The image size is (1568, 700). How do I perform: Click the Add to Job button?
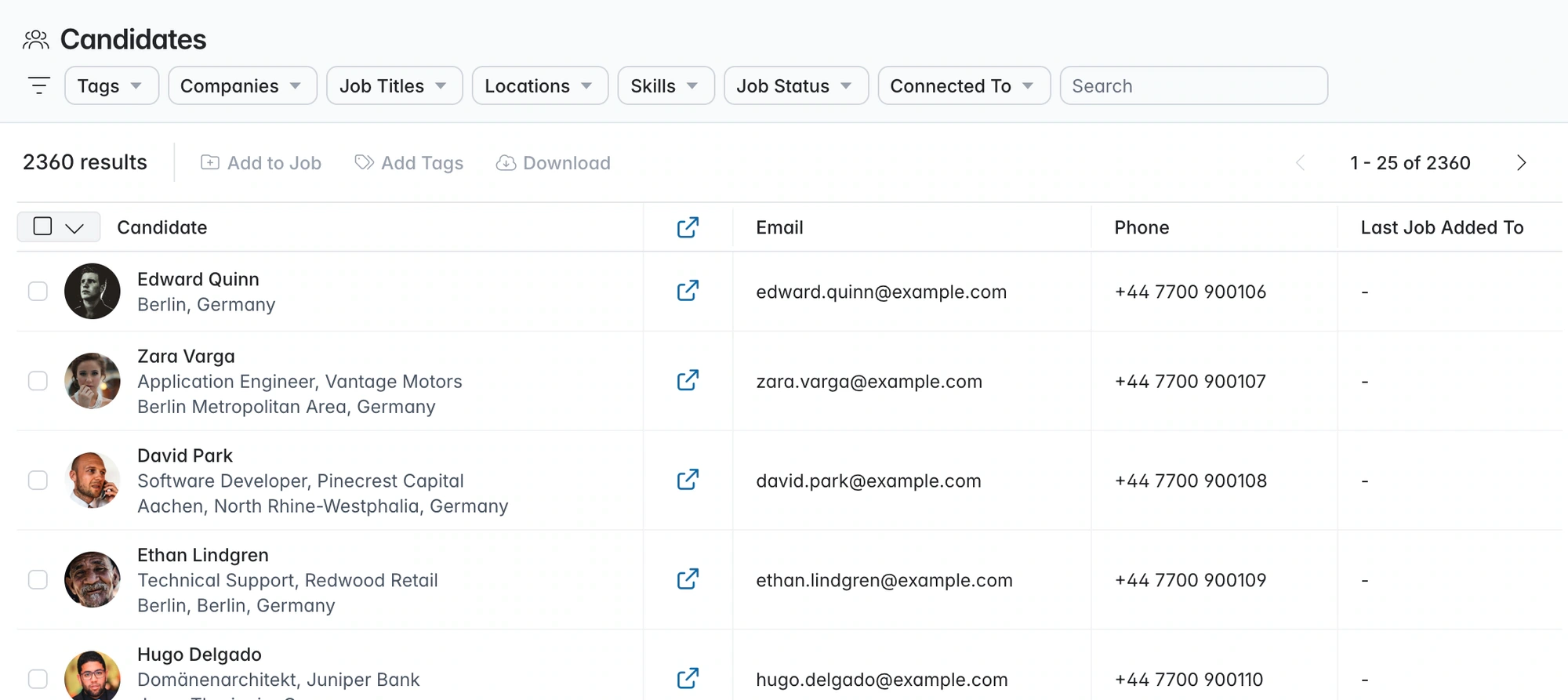pyautogui.click(x=261, y=163)
